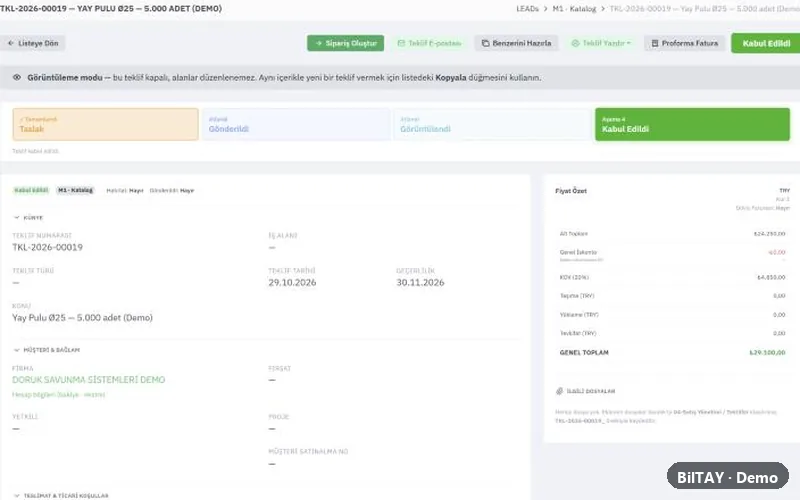Screen dimensions: 800x500
Task: Click the envelope icon of Teklif E-postası
Action: (x=401, y=43)
